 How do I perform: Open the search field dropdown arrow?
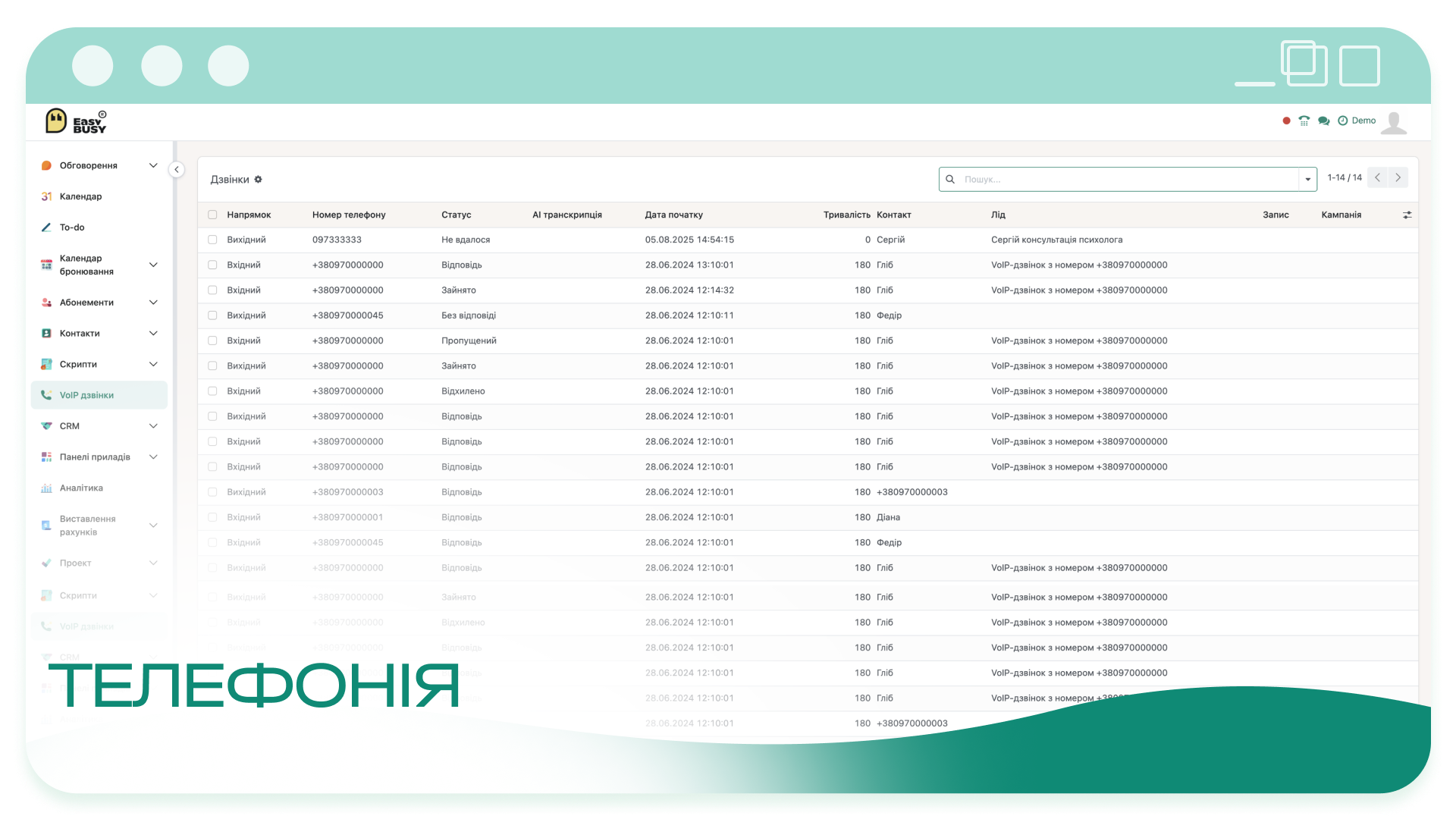[x=1307, y=180]
